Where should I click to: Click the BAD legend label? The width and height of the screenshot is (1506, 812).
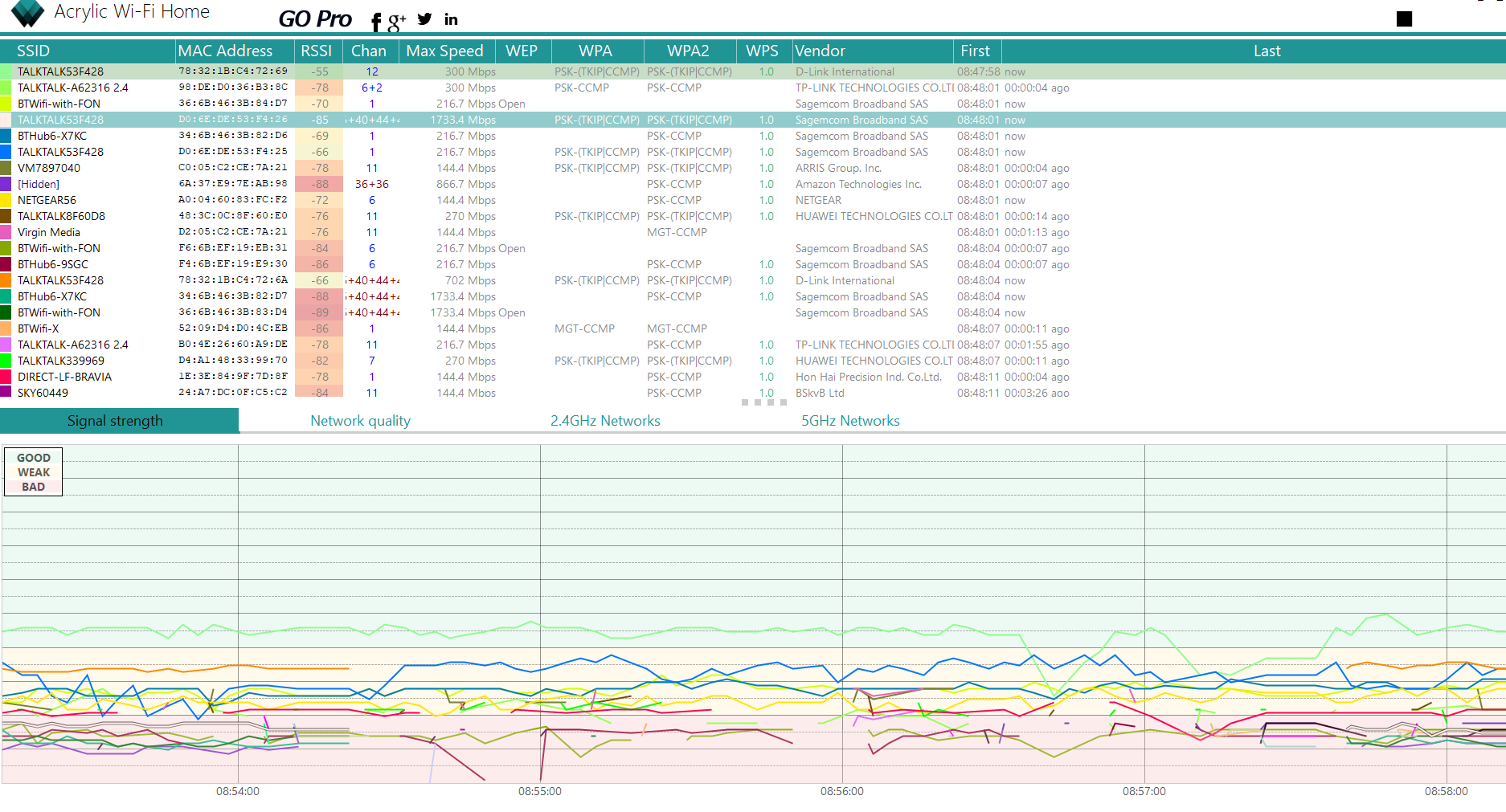coord(34,487)
